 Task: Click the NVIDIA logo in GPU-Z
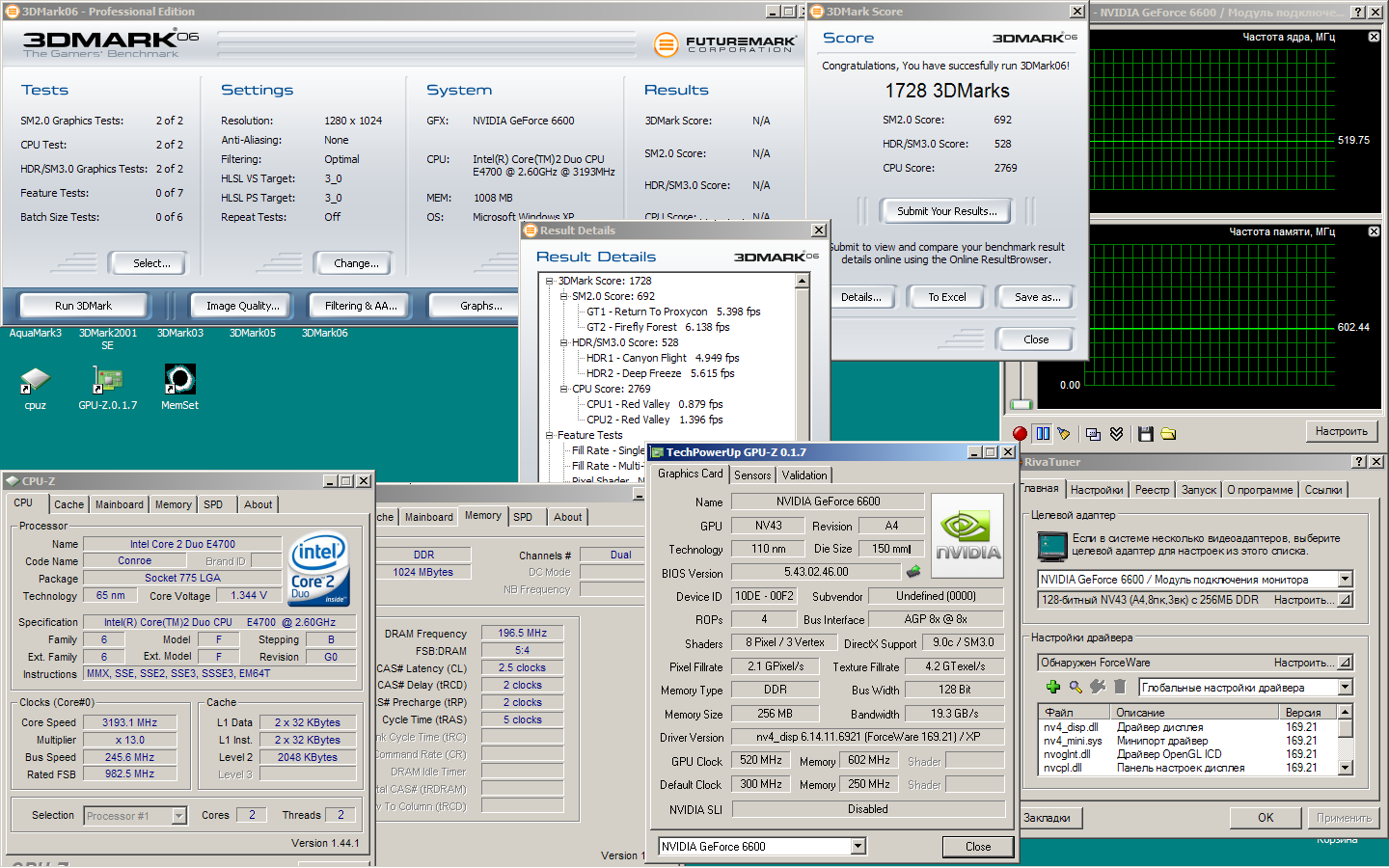click(967, 535)
